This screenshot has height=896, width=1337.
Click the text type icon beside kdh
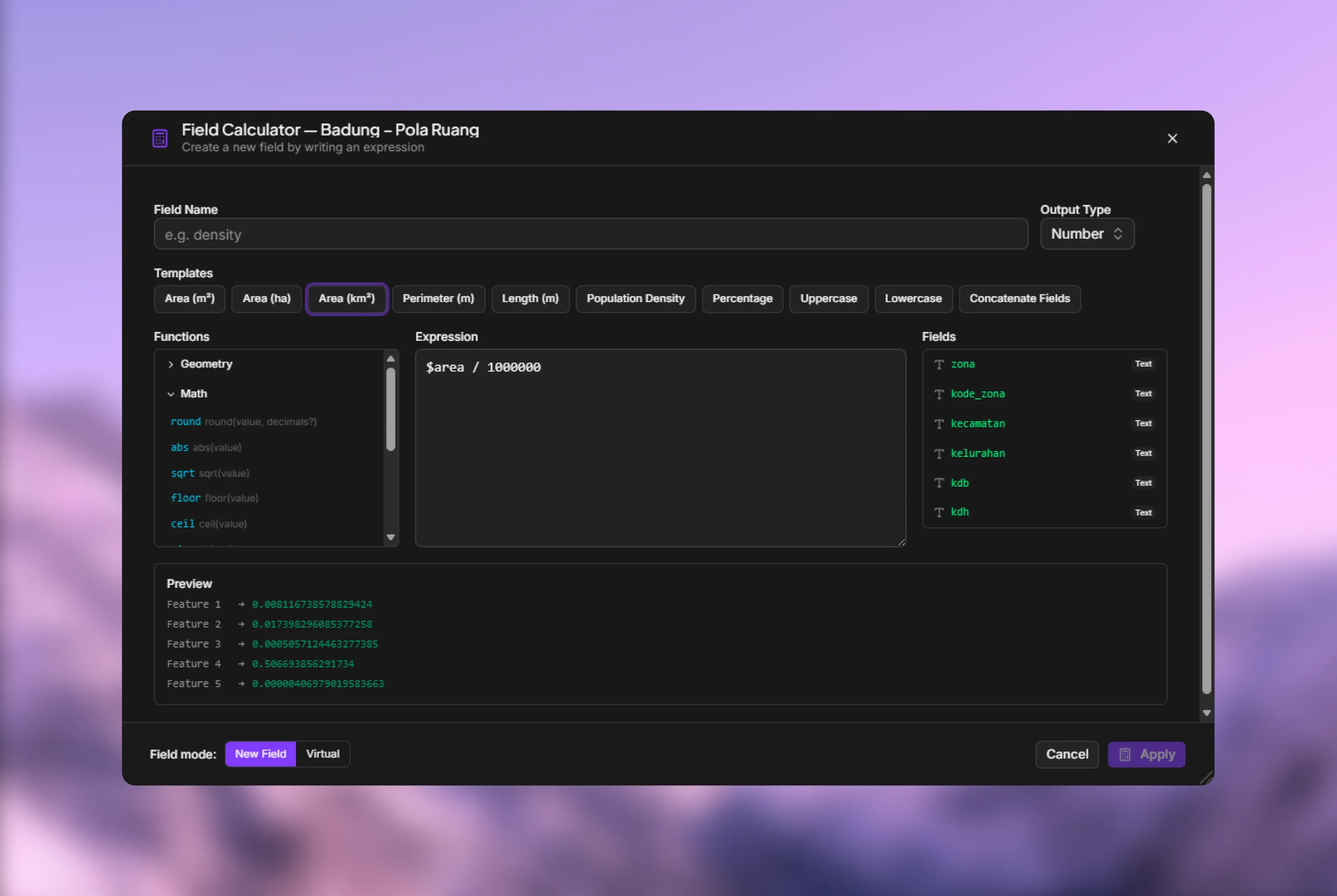(x=939, y=512)
